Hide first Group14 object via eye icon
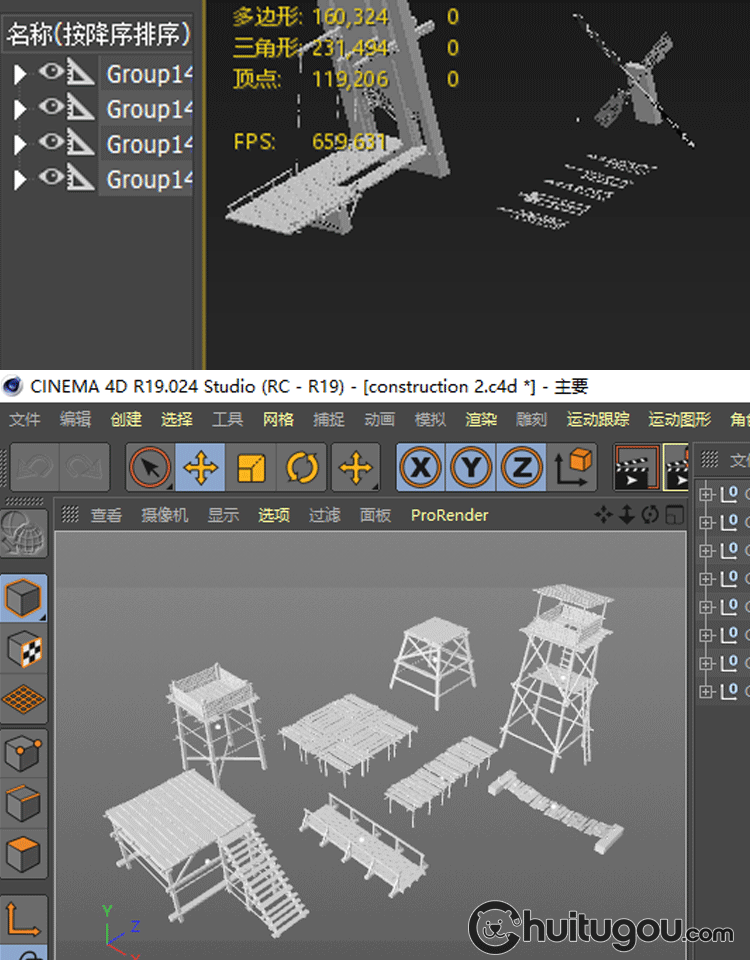 point(50,72)
